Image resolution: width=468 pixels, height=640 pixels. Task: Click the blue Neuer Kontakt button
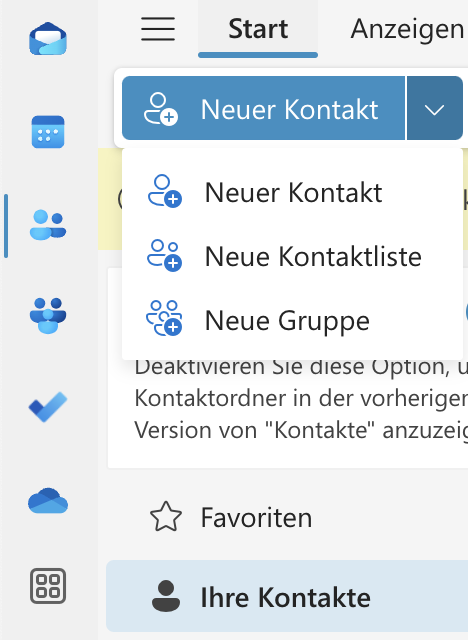pos(264,108)
